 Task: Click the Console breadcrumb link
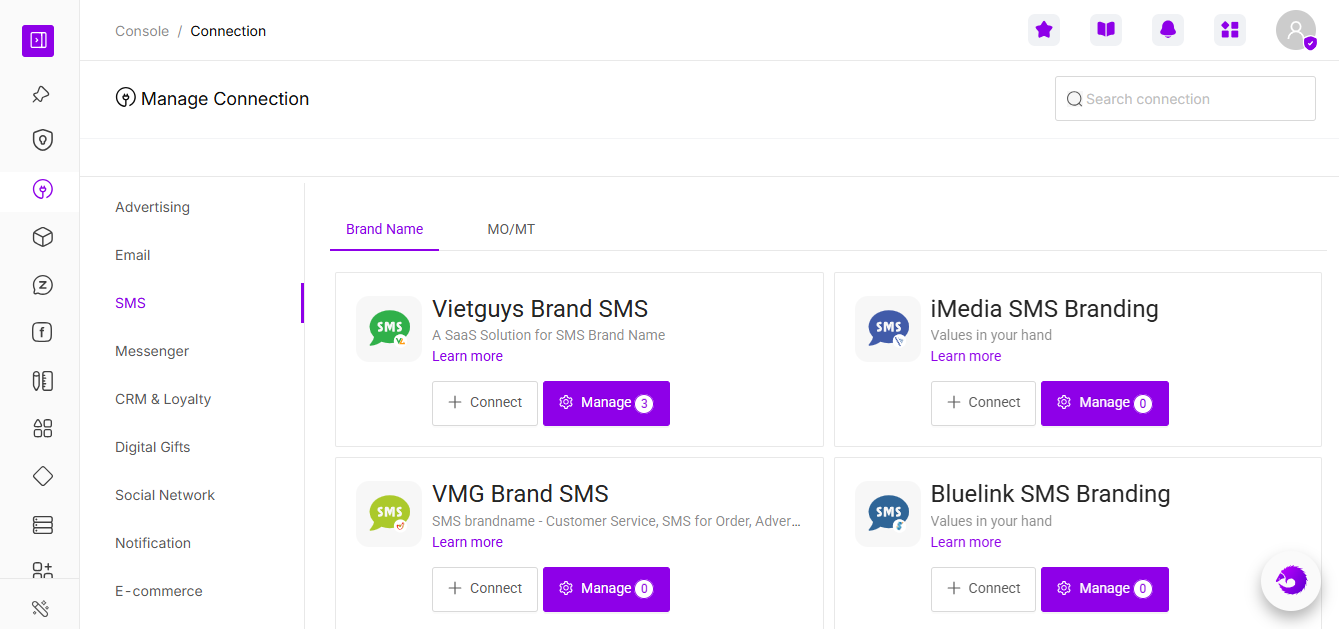[142, 31]
